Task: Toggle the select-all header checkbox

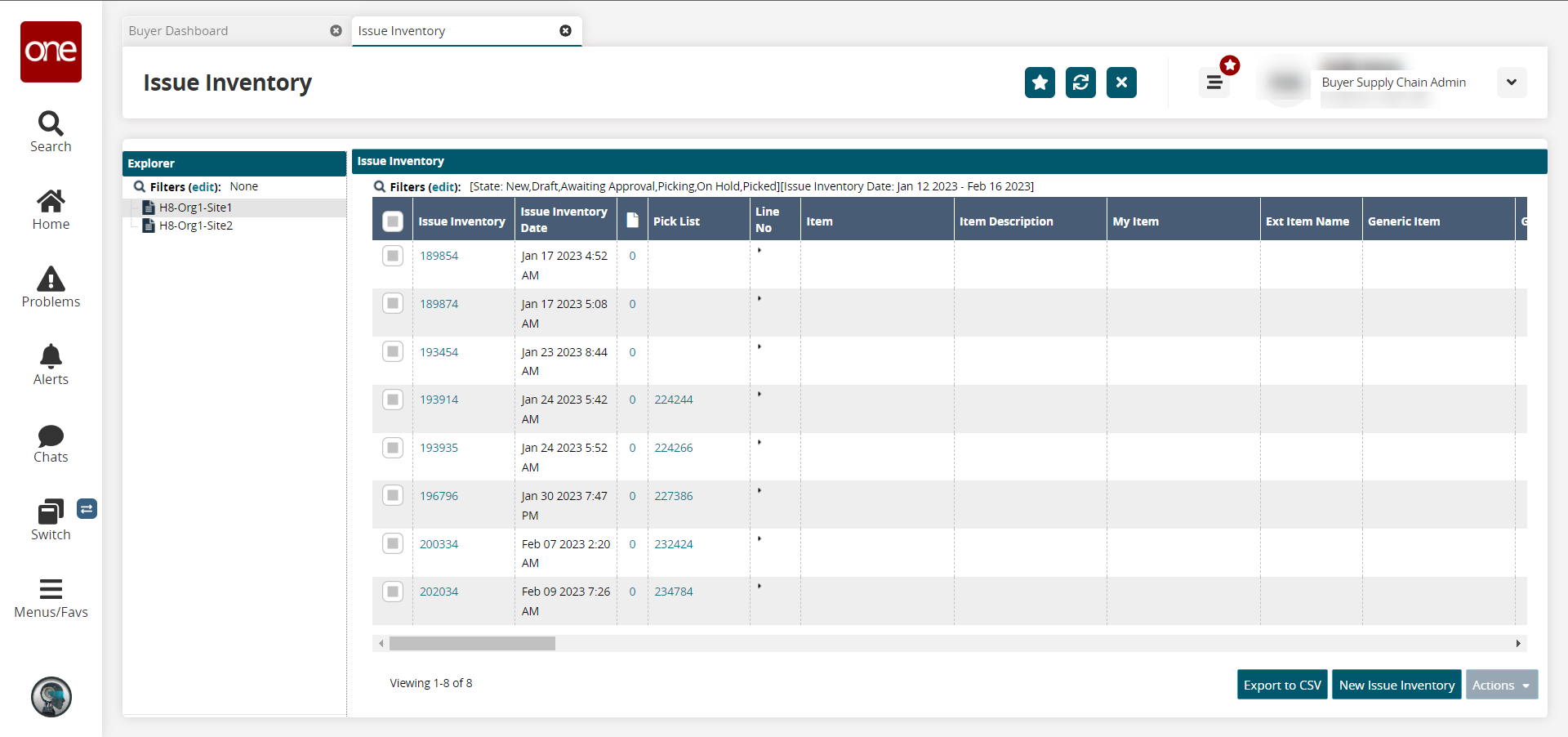Action: point(393,221)
